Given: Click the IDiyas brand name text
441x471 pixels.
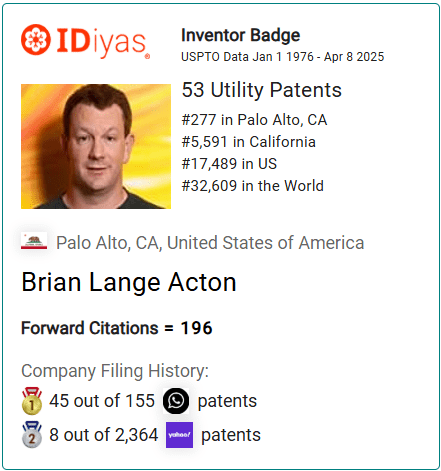Looking at the screenshot, I should [x=102, y=43].
